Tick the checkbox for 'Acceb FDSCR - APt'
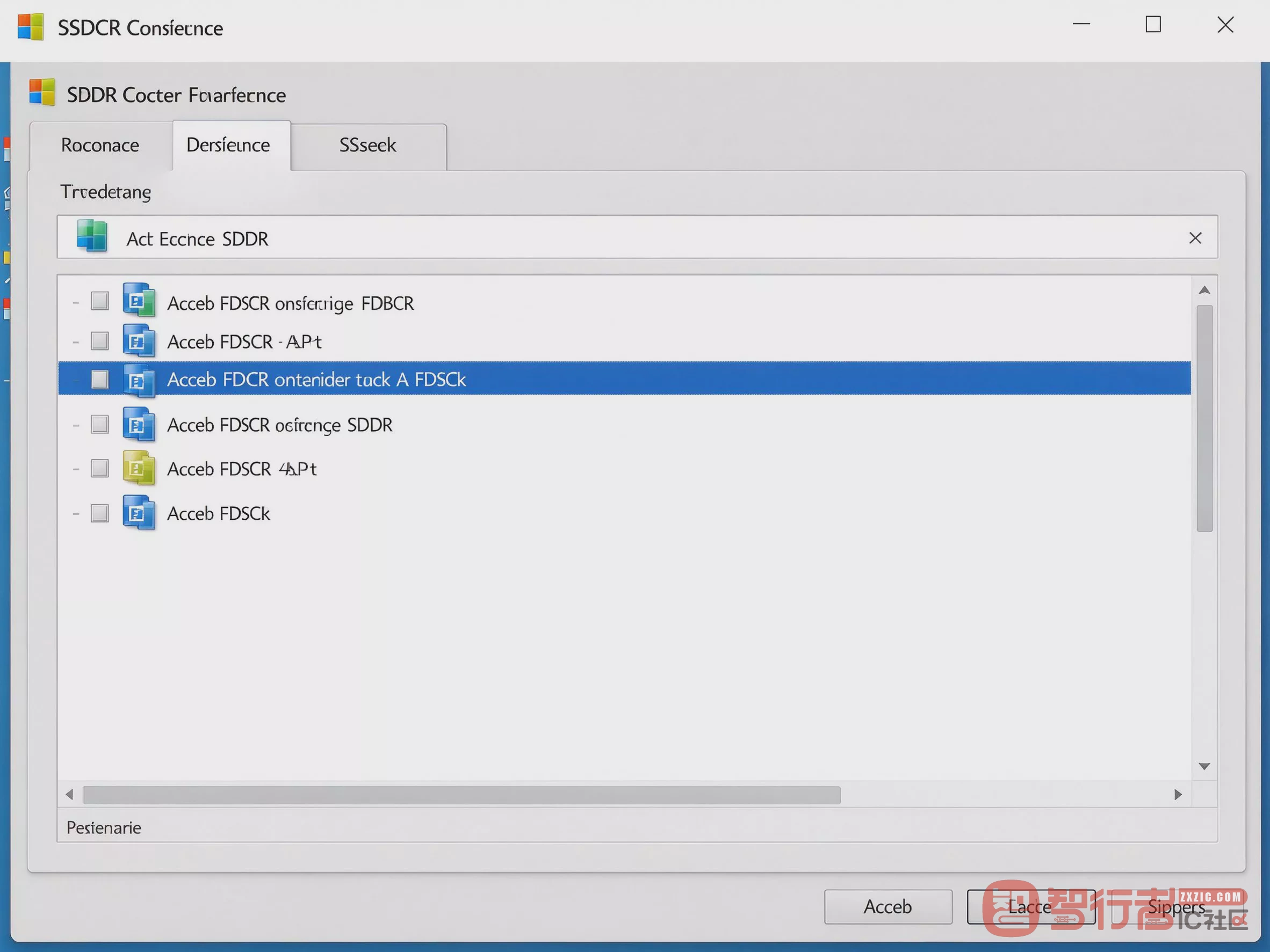1270x952 pixels. (x=100, y=341)
